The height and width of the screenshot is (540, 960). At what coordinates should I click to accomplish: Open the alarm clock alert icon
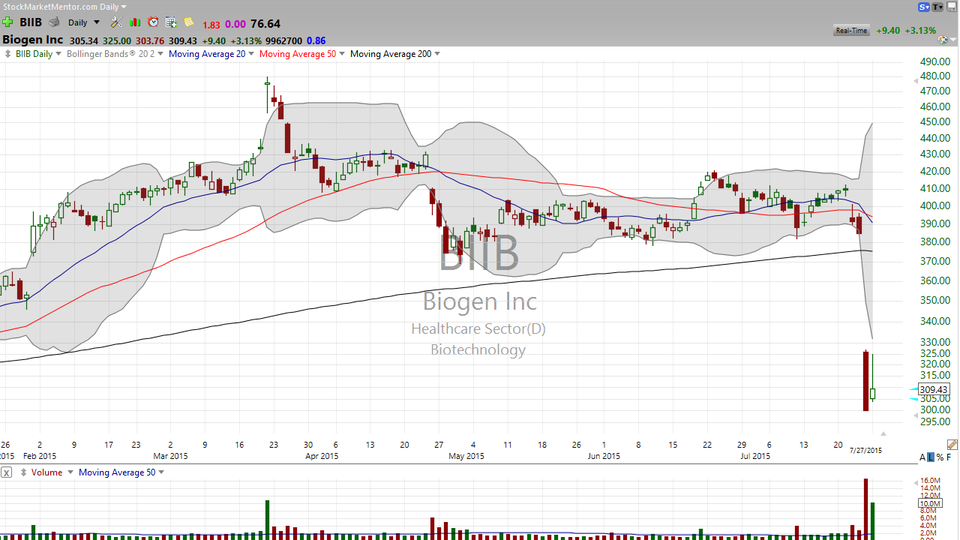coord(153,23)
